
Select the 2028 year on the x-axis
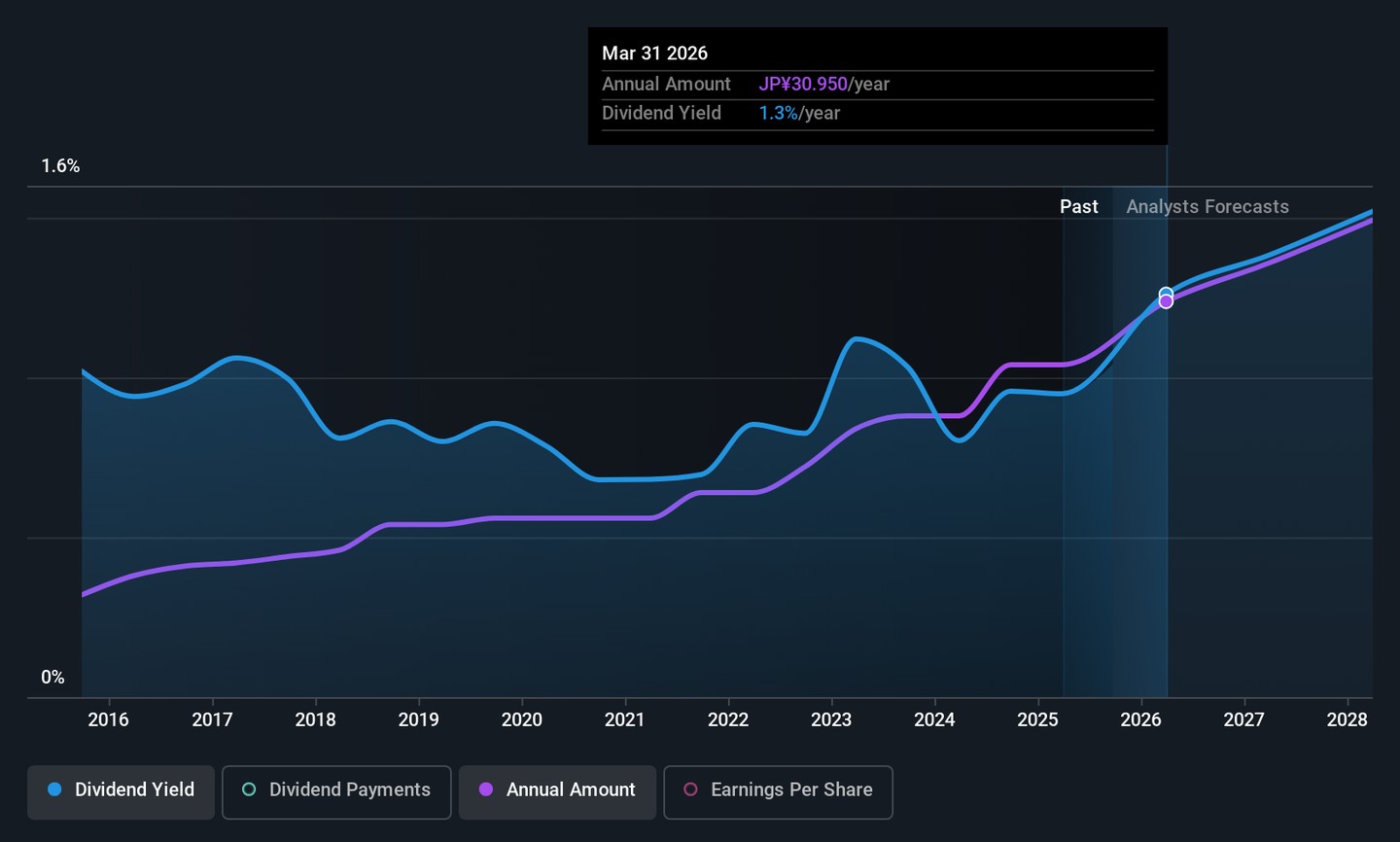click(1347, 719)
